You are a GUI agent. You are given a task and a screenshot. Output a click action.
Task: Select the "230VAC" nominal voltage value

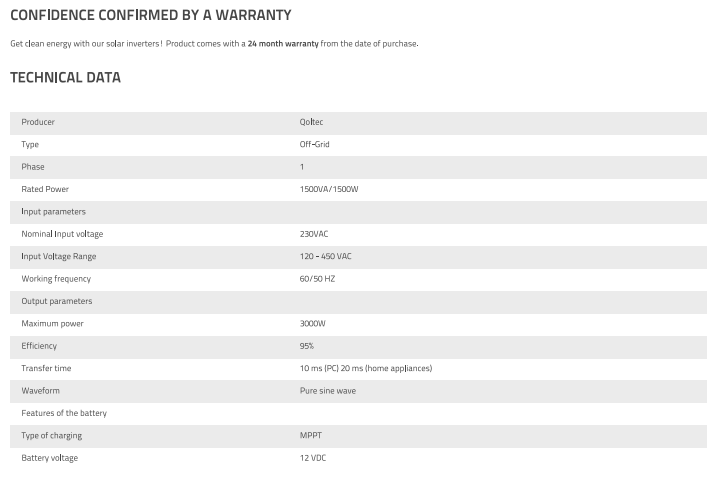click(x=313, y=234)
